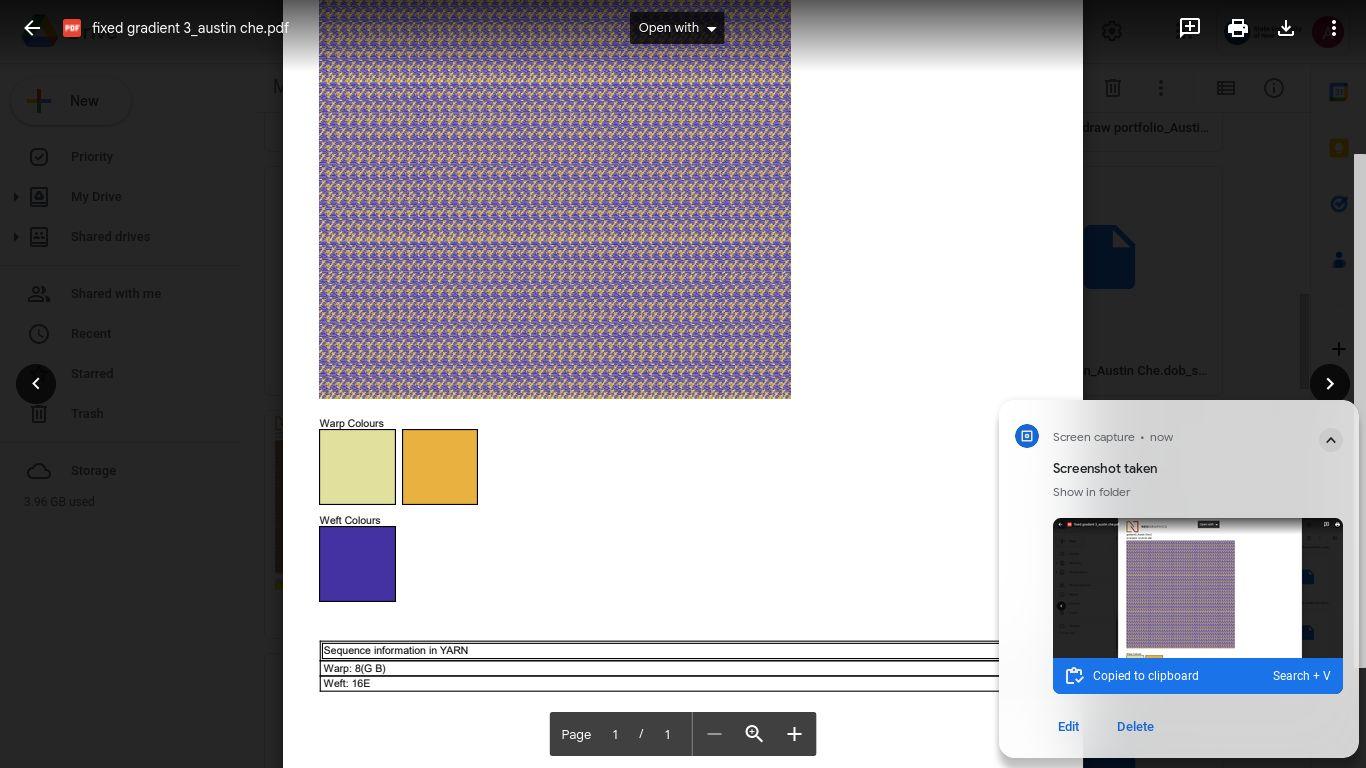This screenshot has height=768, width=1366.
Task: Open Shared with me in sidebar
Action: [x=116, y=294]
